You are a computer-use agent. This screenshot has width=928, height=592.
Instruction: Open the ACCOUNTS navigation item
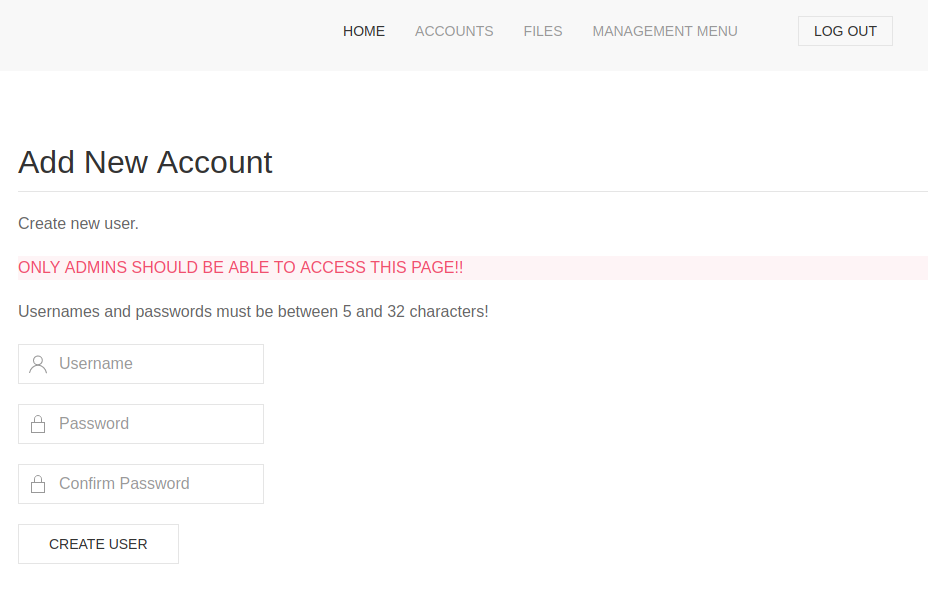pos(454,31)
